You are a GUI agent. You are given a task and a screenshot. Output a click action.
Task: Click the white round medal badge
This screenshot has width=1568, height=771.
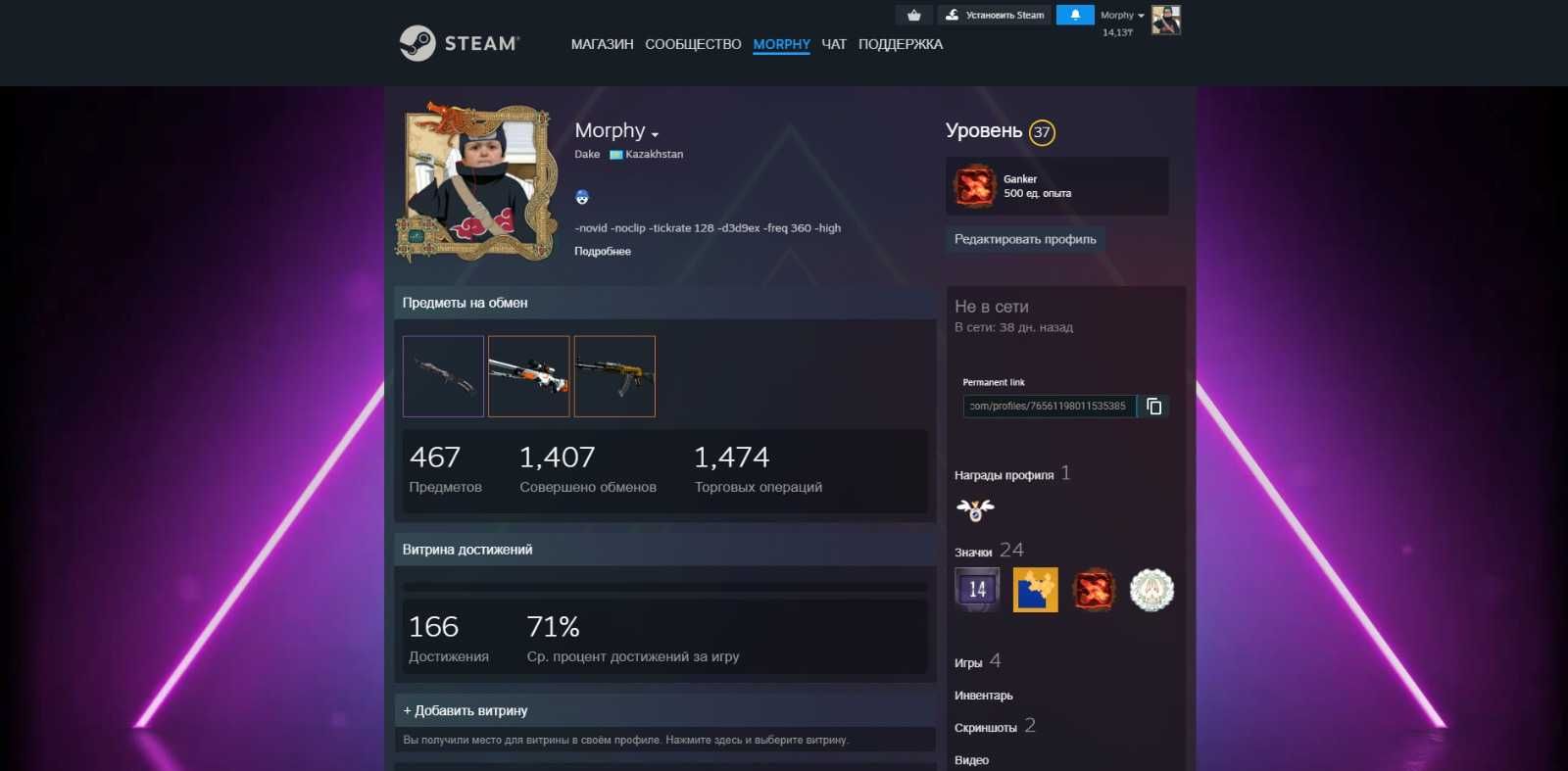[1151, 590]
